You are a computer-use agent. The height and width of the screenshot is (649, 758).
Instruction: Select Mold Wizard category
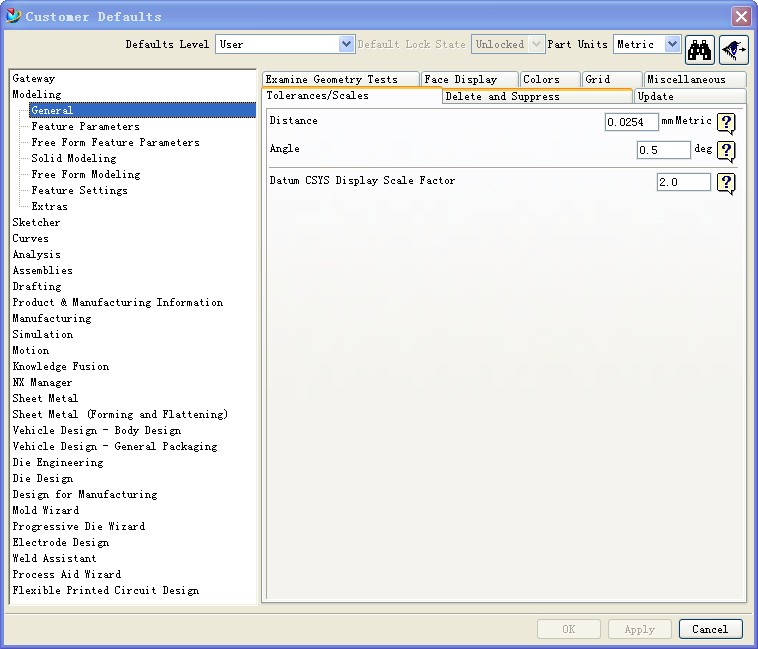[46, 510]
